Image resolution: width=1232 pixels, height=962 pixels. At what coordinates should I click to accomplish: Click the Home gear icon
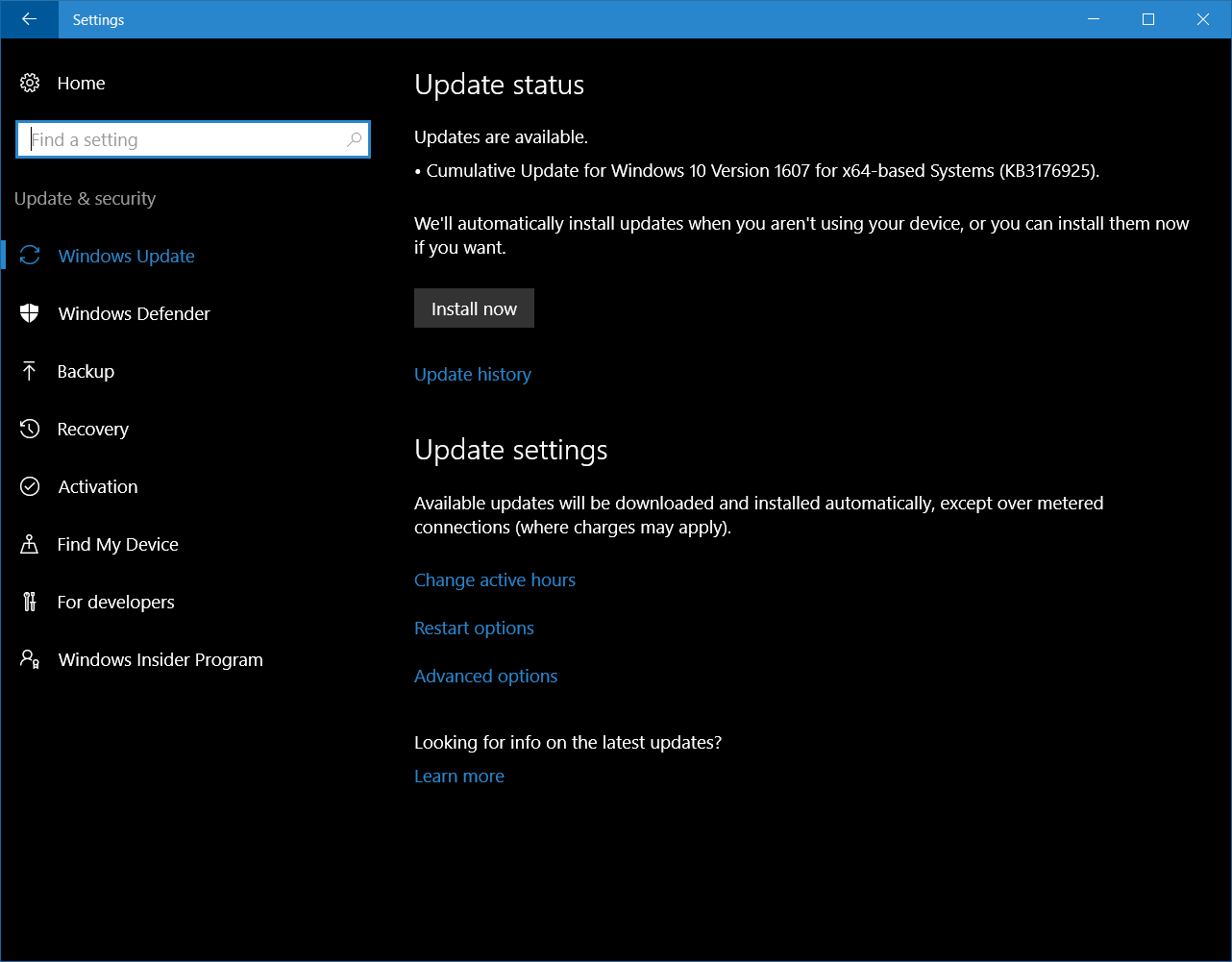click(30, 84)
